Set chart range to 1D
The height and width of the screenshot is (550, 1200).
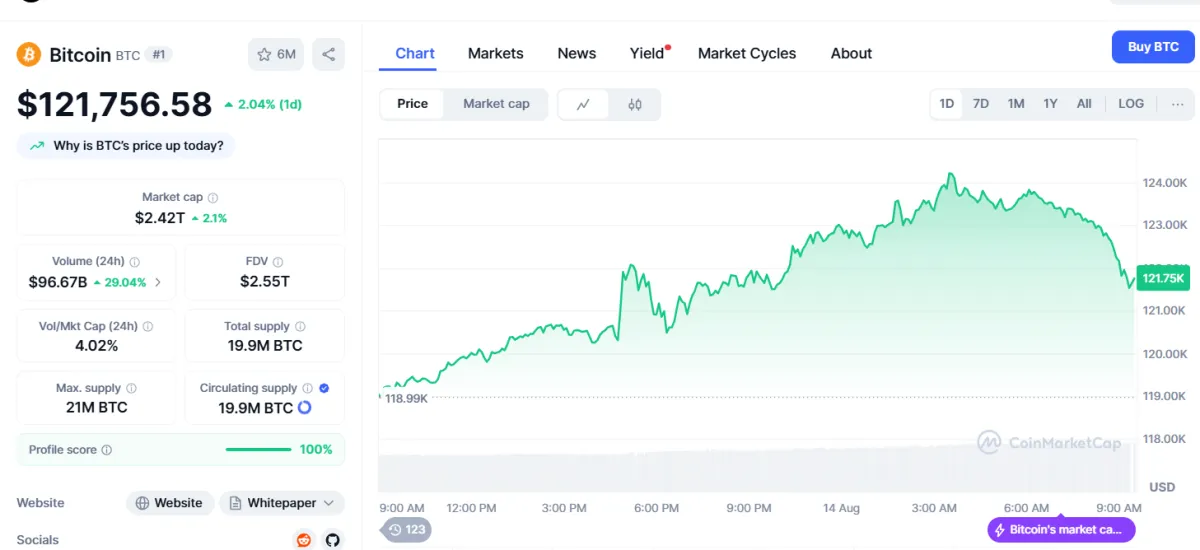(947, 104)
